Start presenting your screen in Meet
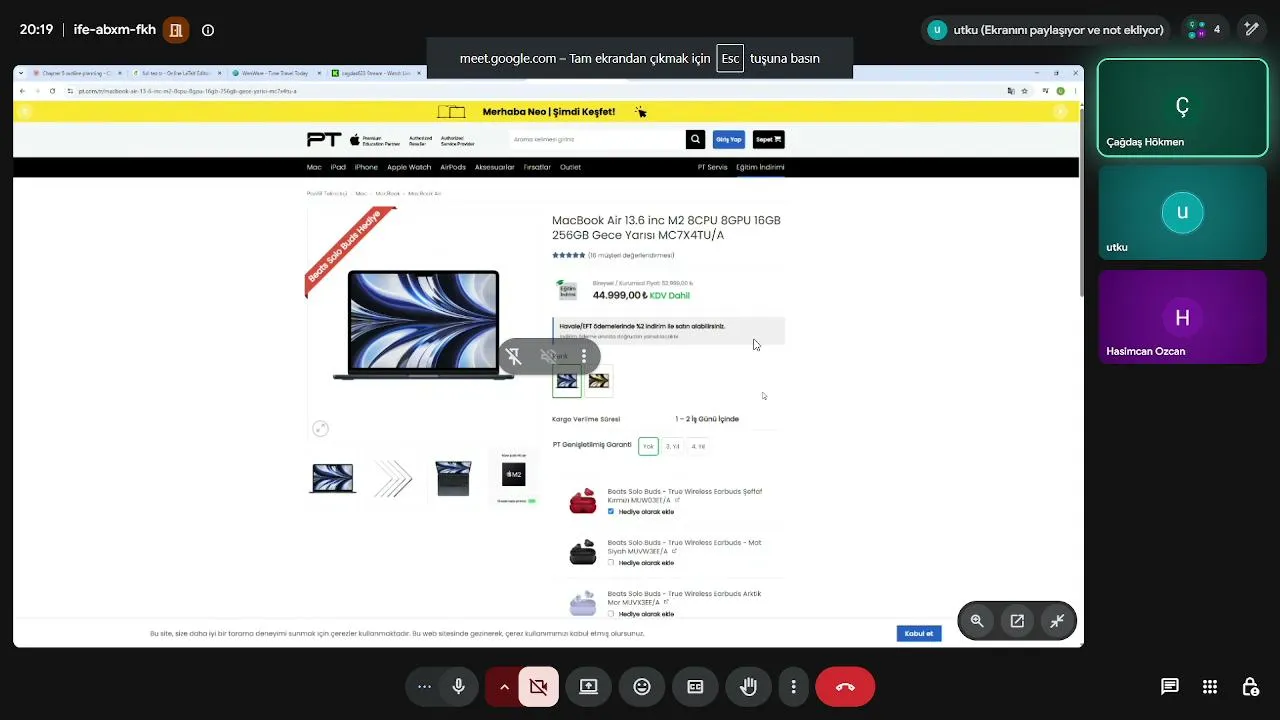 click(x=589, y=687)
